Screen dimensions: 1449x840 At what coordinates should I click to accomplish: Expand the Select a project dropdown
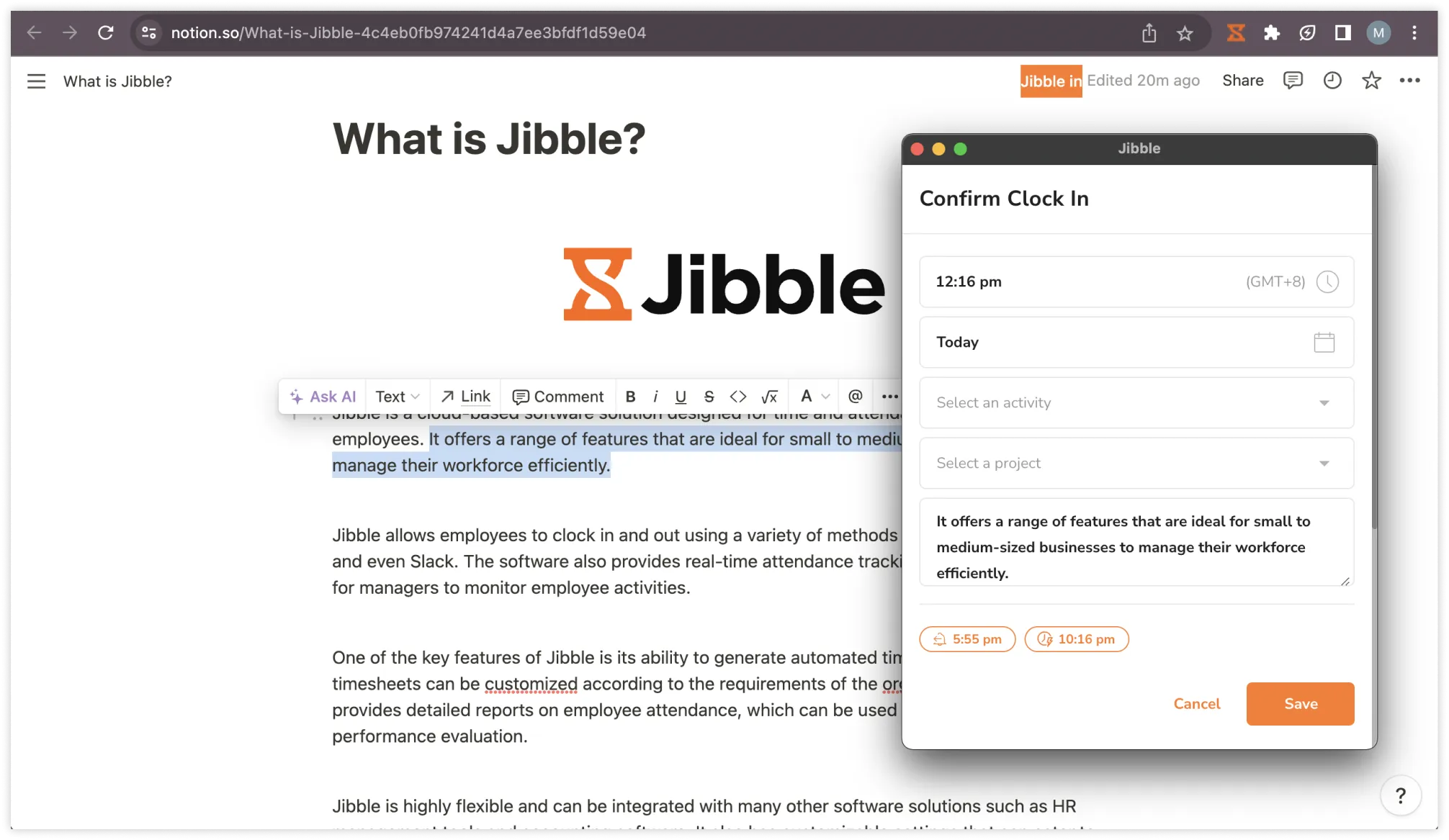tap(1324, 463)
